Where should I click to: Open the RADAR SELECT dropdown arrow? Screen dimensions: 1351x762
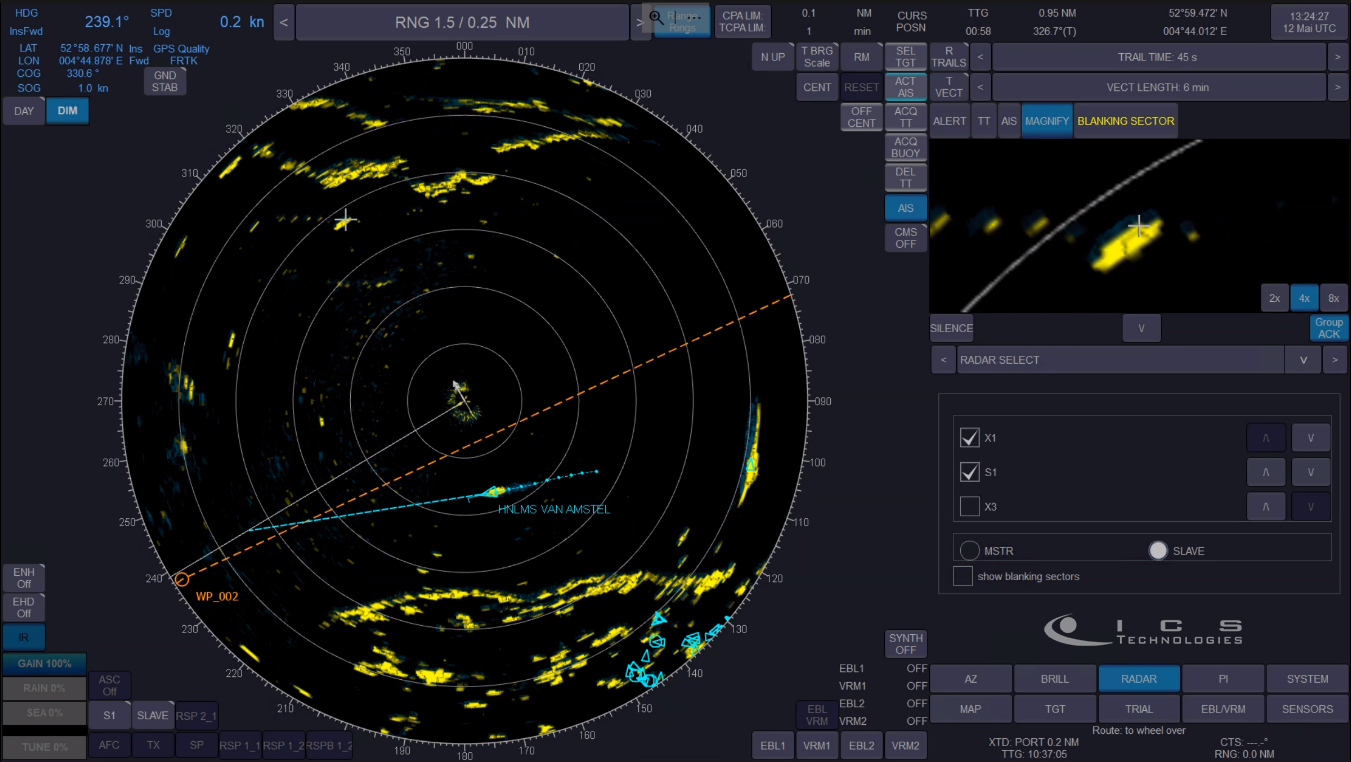tap(1302, 360)
